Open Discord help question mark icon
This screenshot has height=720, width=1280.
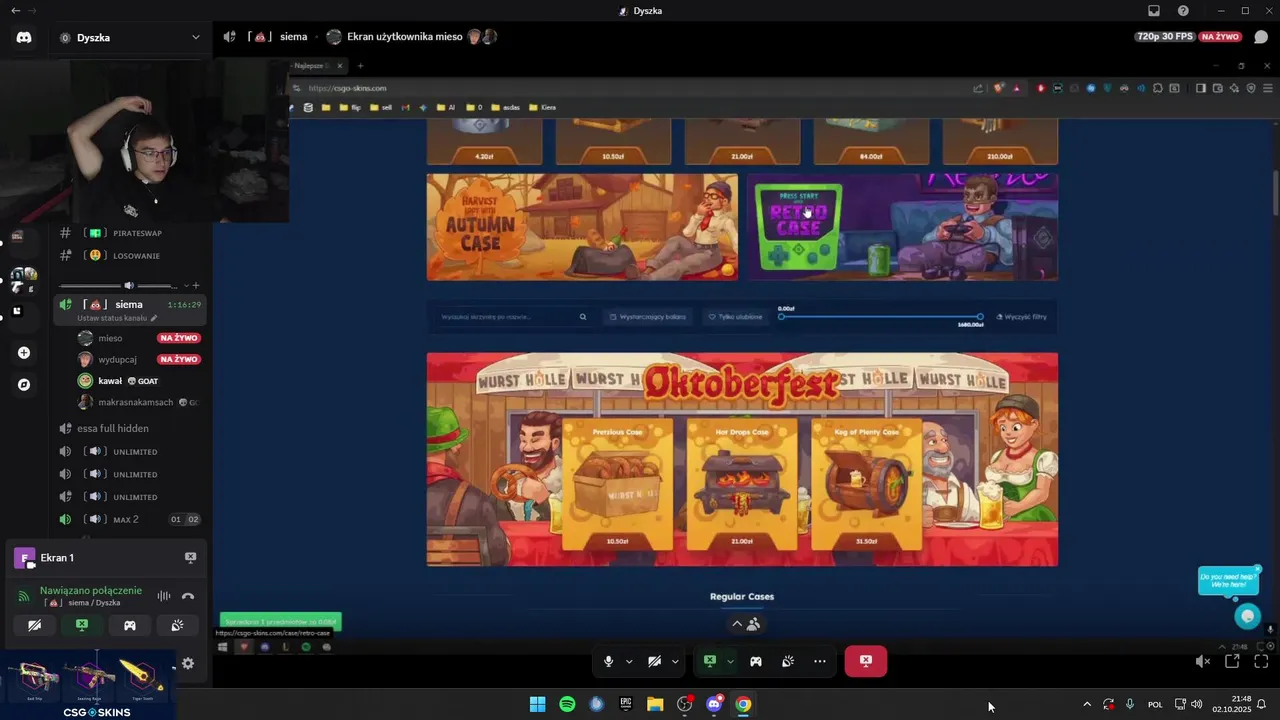[x=1184, y=11]
